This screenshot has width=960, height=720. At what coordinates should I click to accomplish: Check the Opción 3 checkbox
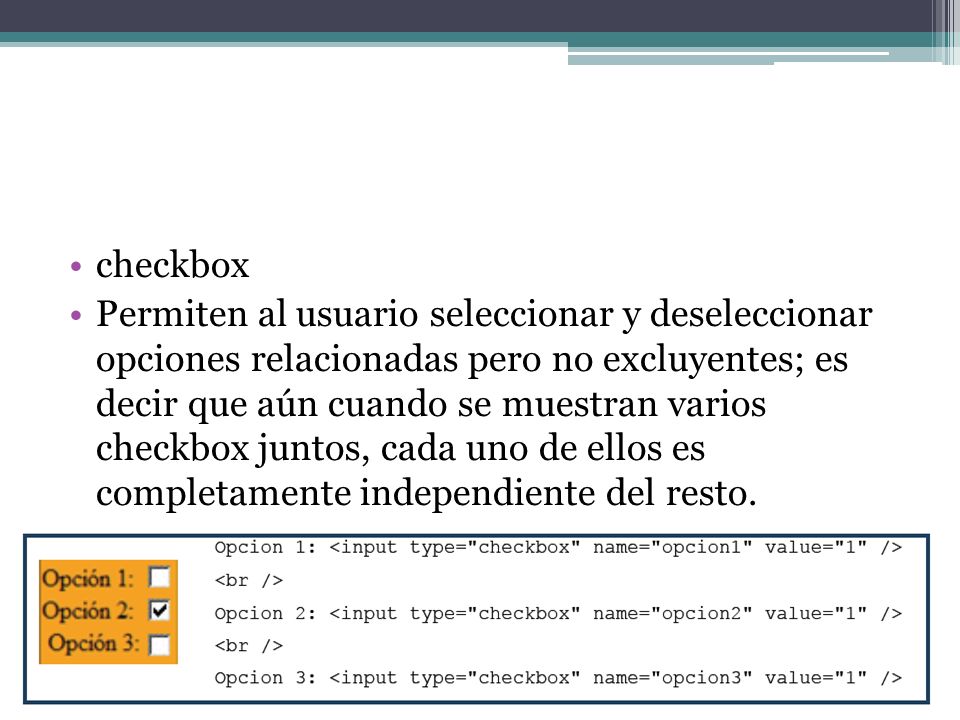click(159, 645)
